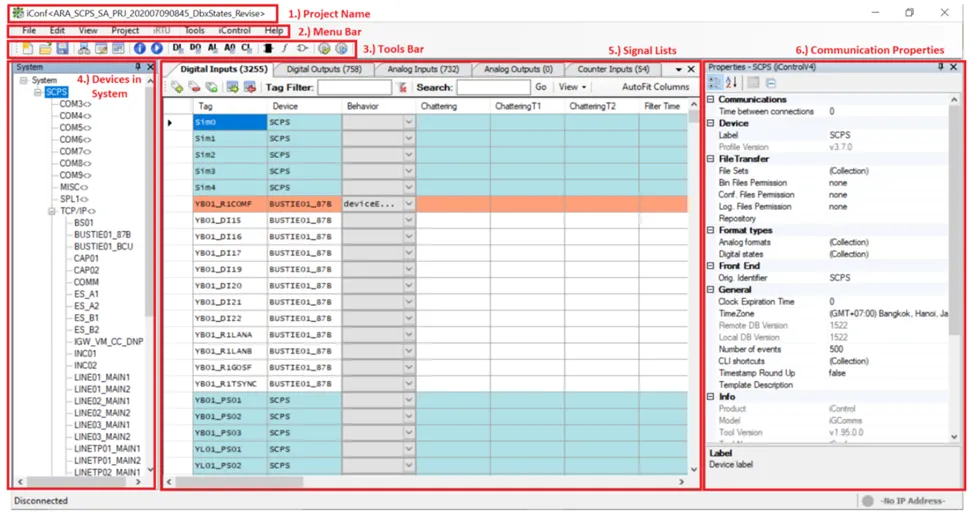This screenshot has width=975, height=515.
Task: Click the Save floppy disk icon
Action: (62, 49)
